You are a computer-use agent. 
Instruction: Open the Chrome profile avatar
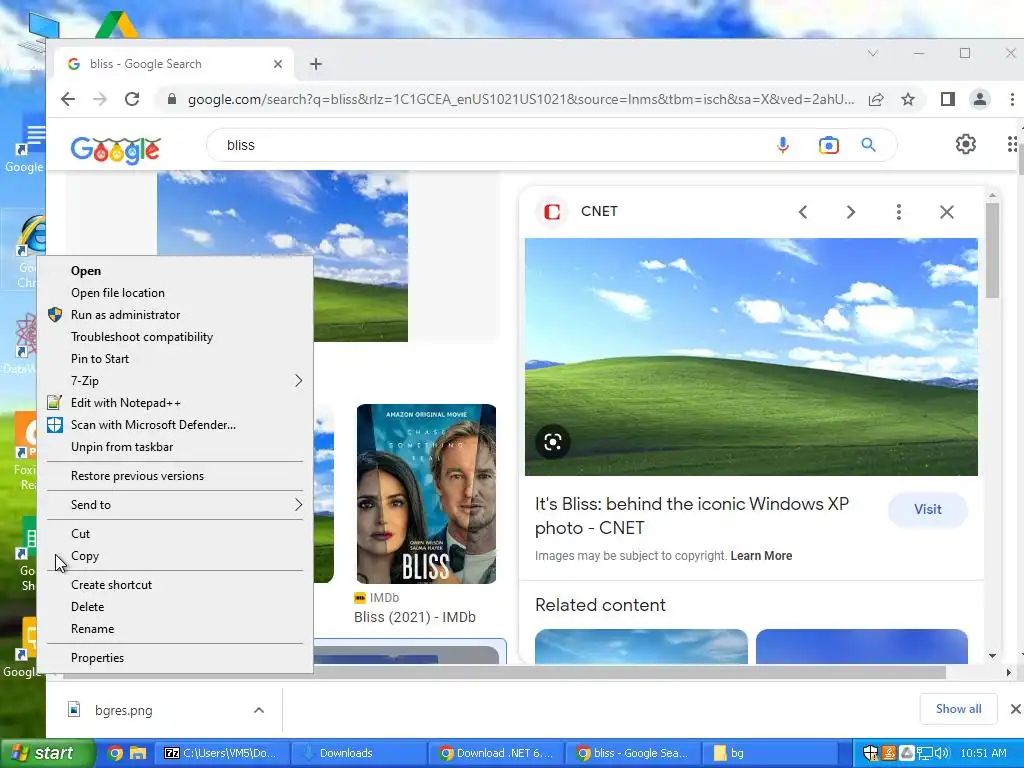point(980,99)
